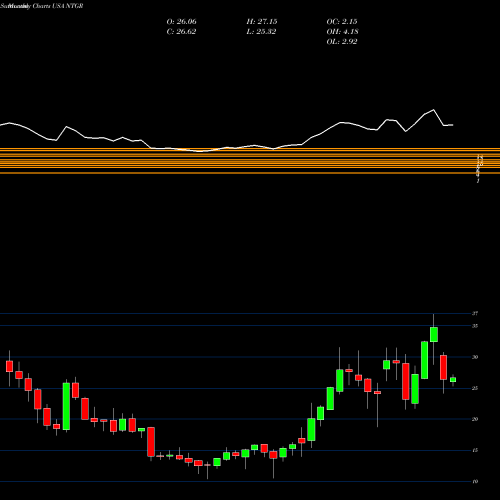Click the 25 price axis label
Image resolution: width=500 pixels, height=500 pixels.
click(475, 388)
